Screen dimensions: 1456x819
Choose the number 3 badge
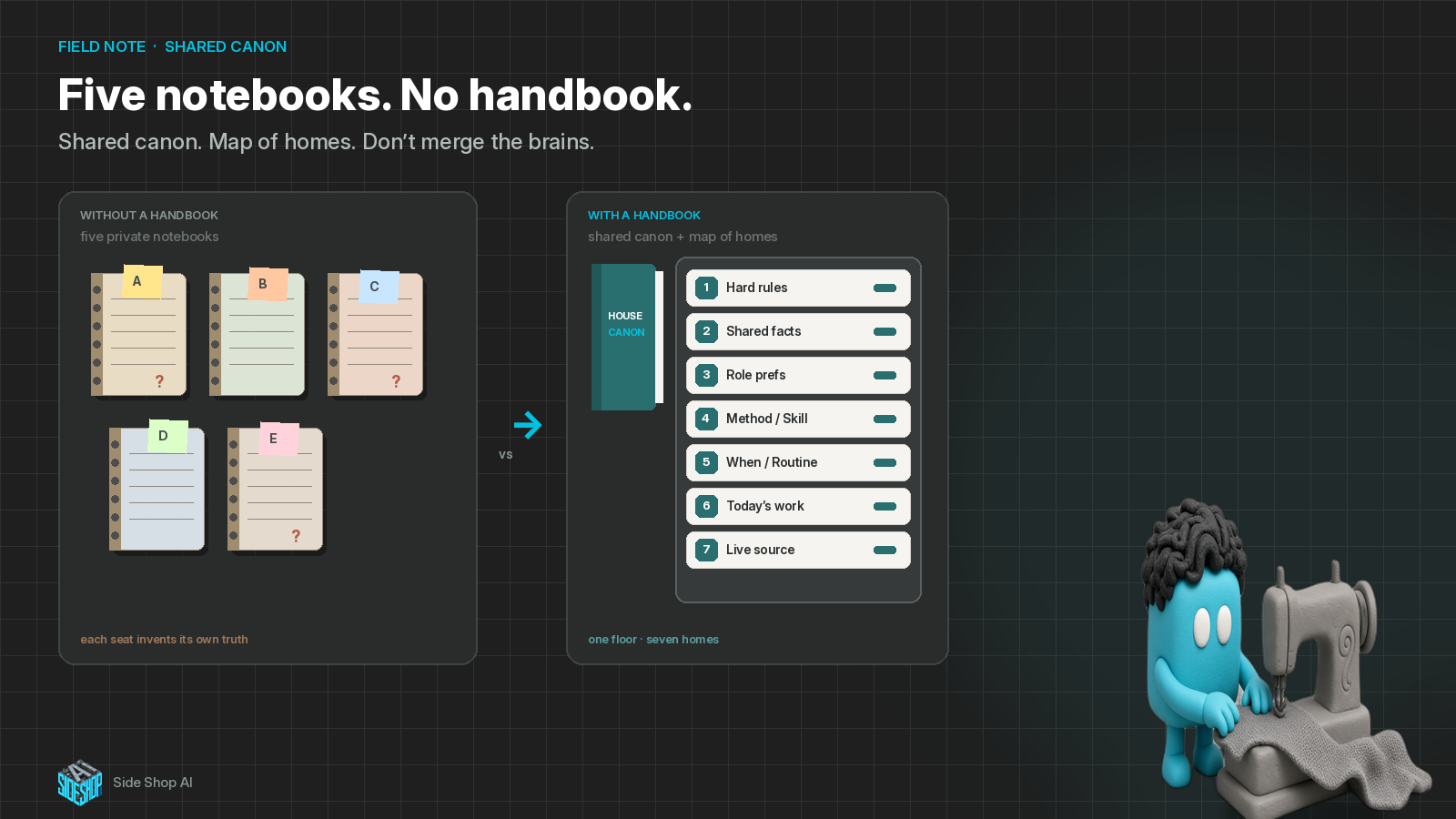tap(706, 375)
